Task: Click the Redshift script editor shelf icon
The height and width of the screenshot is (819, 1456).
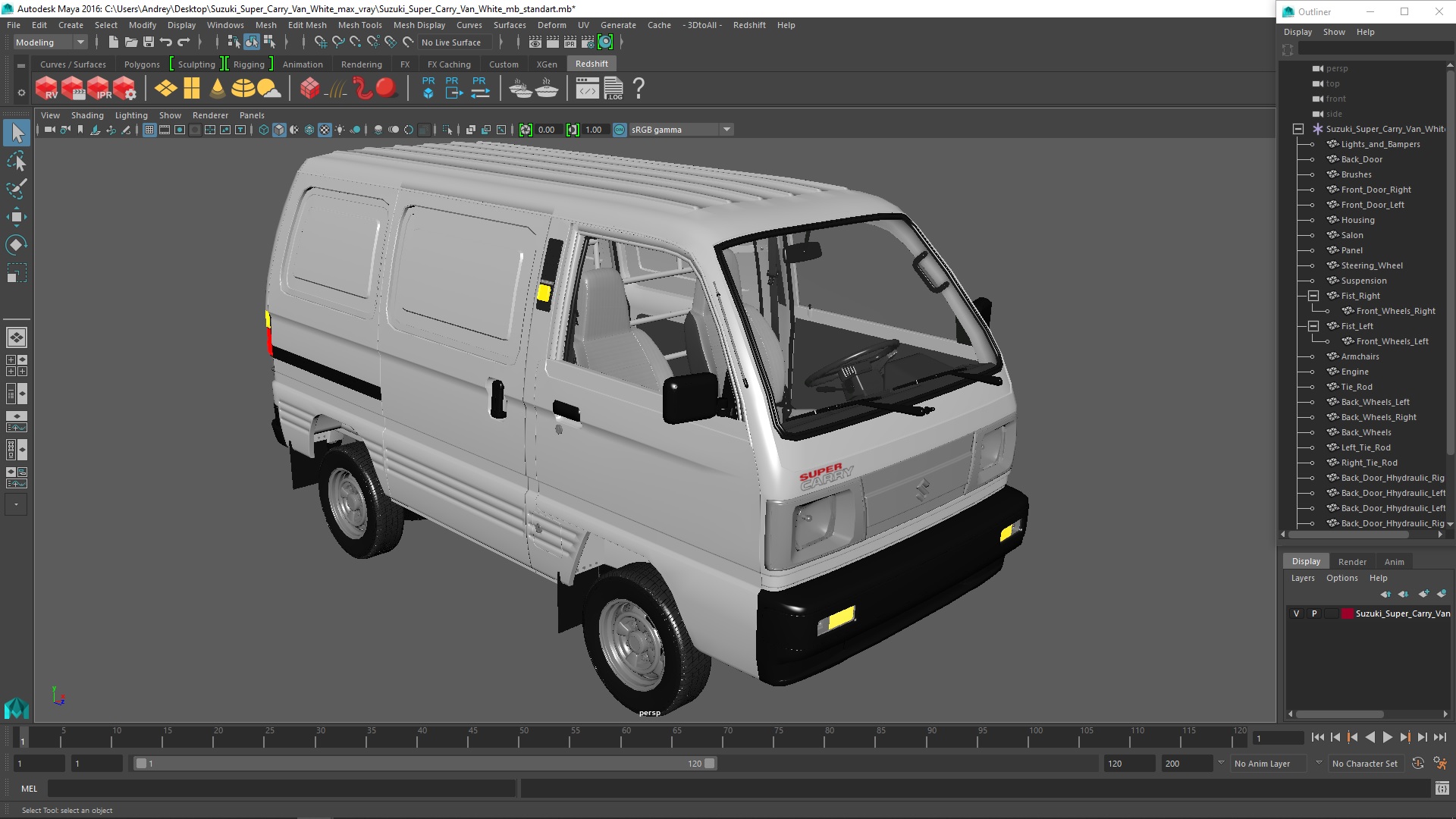Action: [x=588, y=88]
